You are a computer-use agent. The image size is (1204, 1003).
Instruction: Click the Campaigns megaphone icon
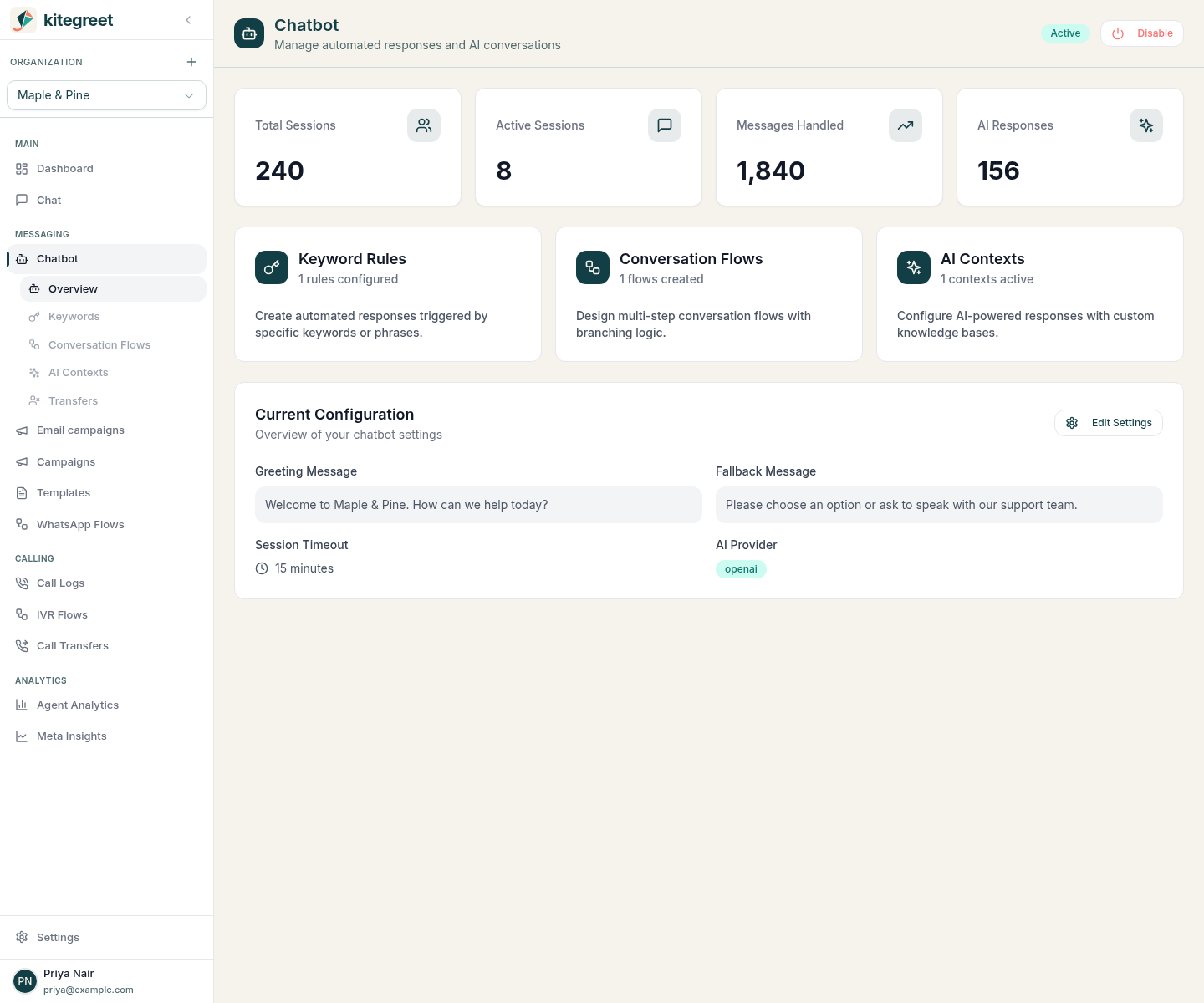pyautogui.click(x=22, y=462)
